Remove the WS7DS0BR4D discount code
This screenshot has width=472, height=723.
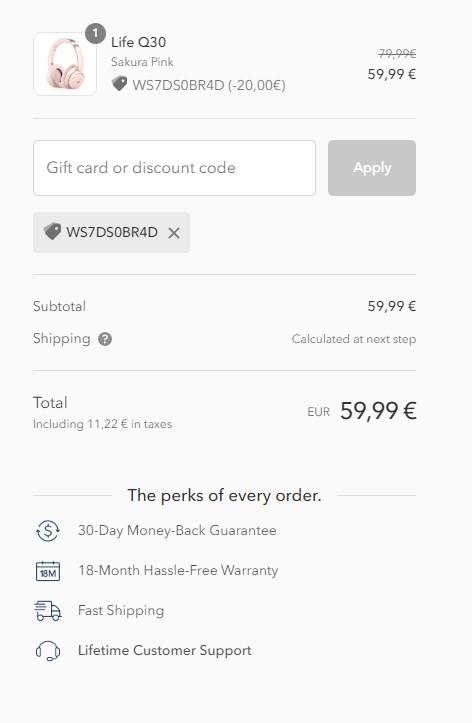[174, 233]
